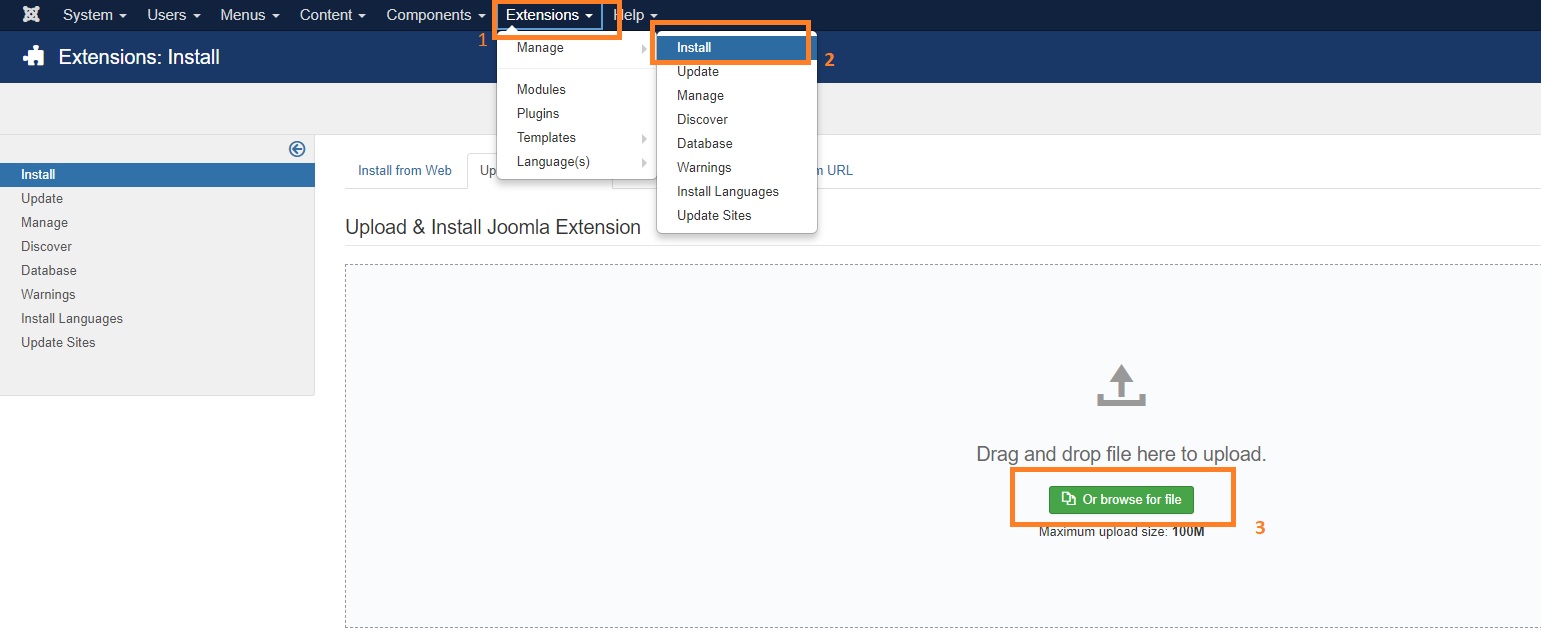Click the Joomla logo icon top-left
Viewport: 1541px width, 632px height.
click(27, 14)
